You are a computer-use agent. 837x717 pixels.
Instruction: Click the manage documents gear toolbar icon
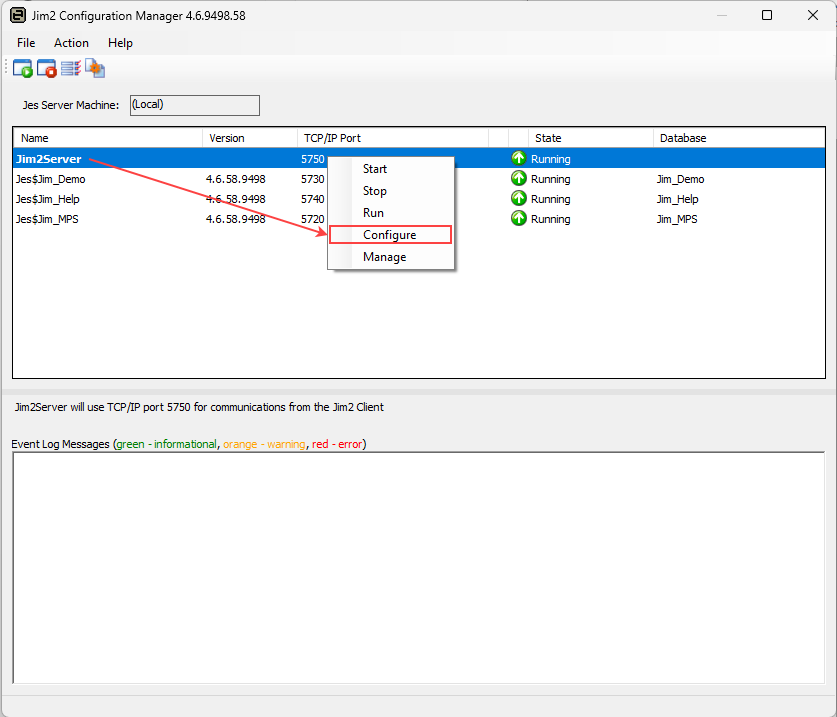click(x=95, y=69)
